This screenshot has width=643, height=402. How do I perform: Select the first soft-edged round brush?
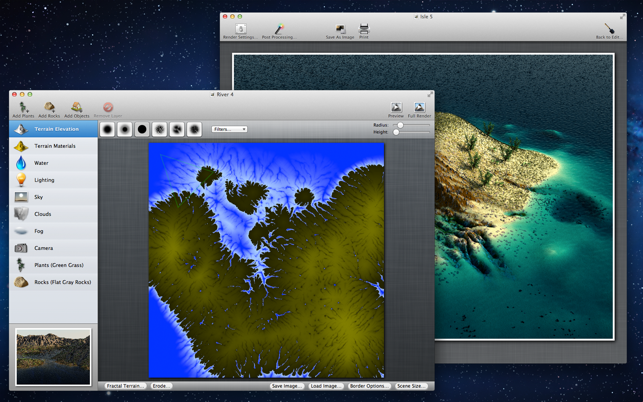[x=107, y=129]
